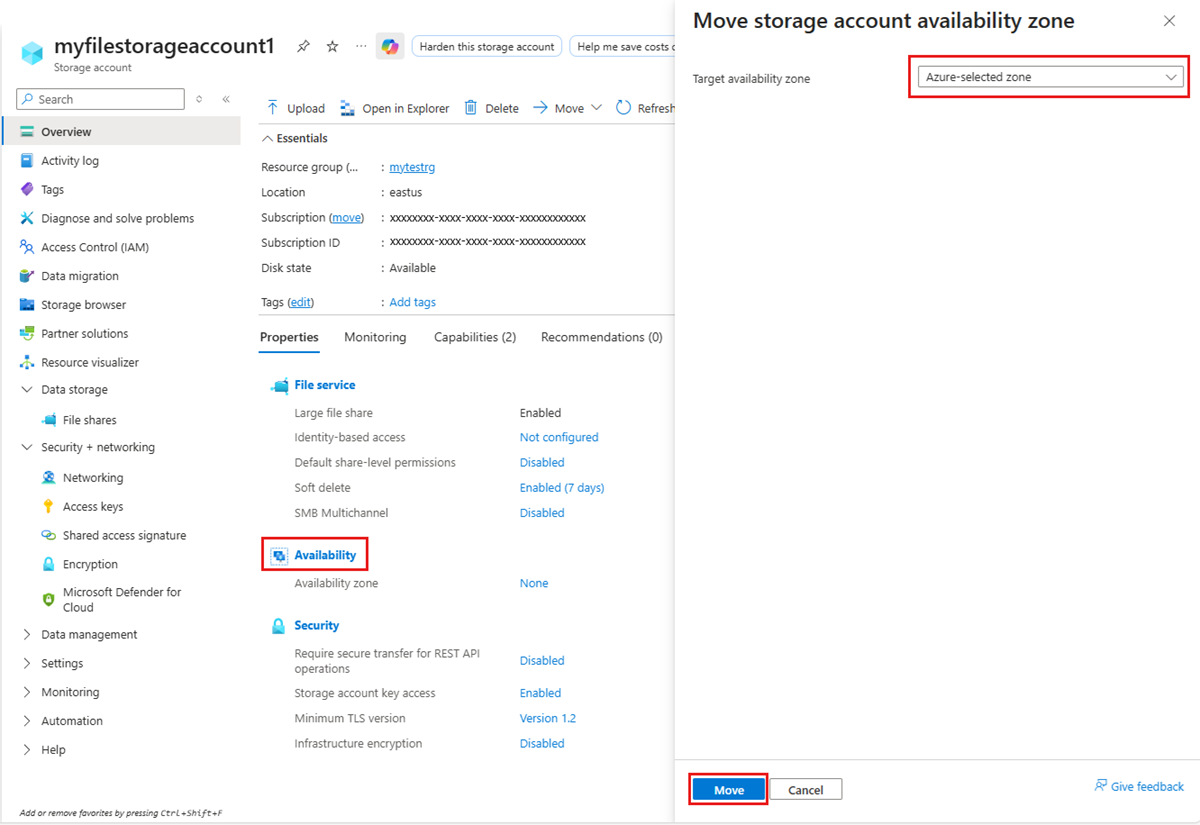The image size is (1200, 825).
Task: Open the Copilot icon button
Action: [x=390, y=46]
